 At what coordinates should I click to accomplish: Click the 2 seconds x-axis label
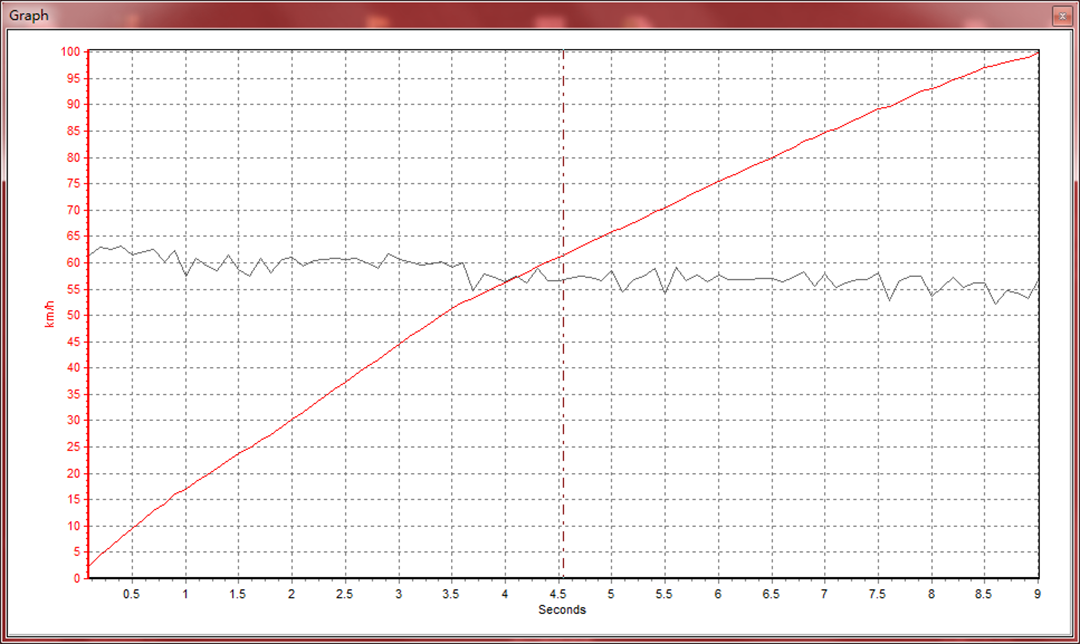click(291, 594)
